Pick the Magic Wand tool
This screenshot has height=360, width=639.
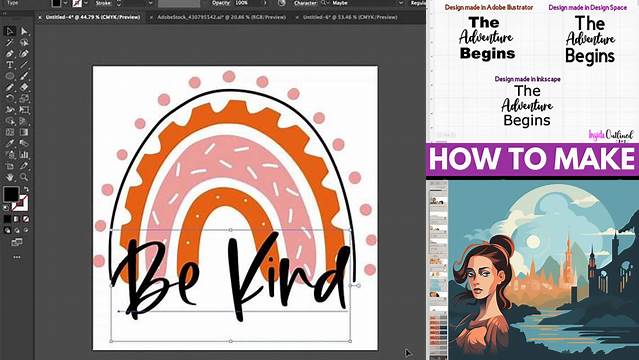[10, 42]
